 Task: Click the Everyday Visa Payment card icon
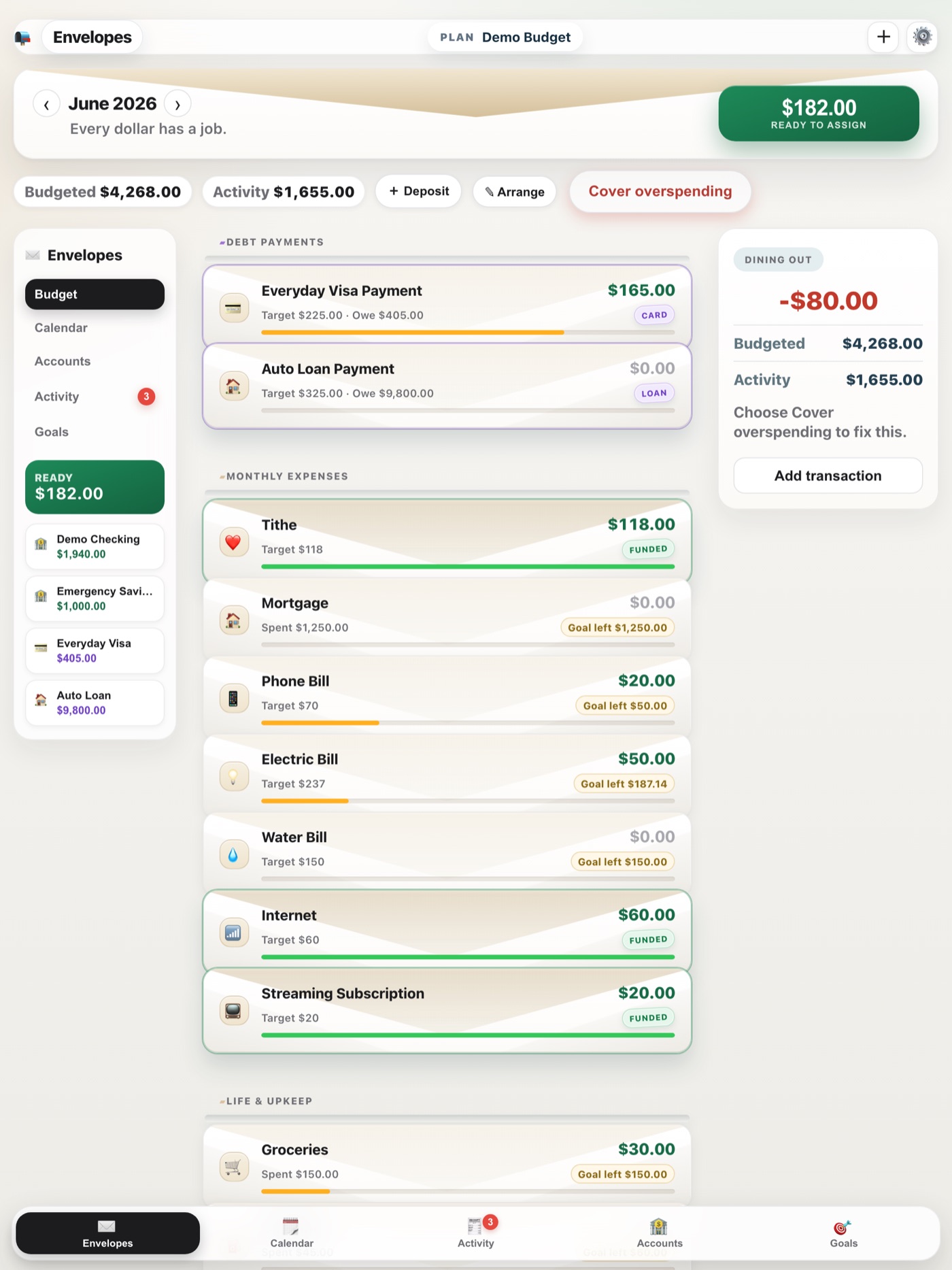pyautogui.click(x=233, y=308)
